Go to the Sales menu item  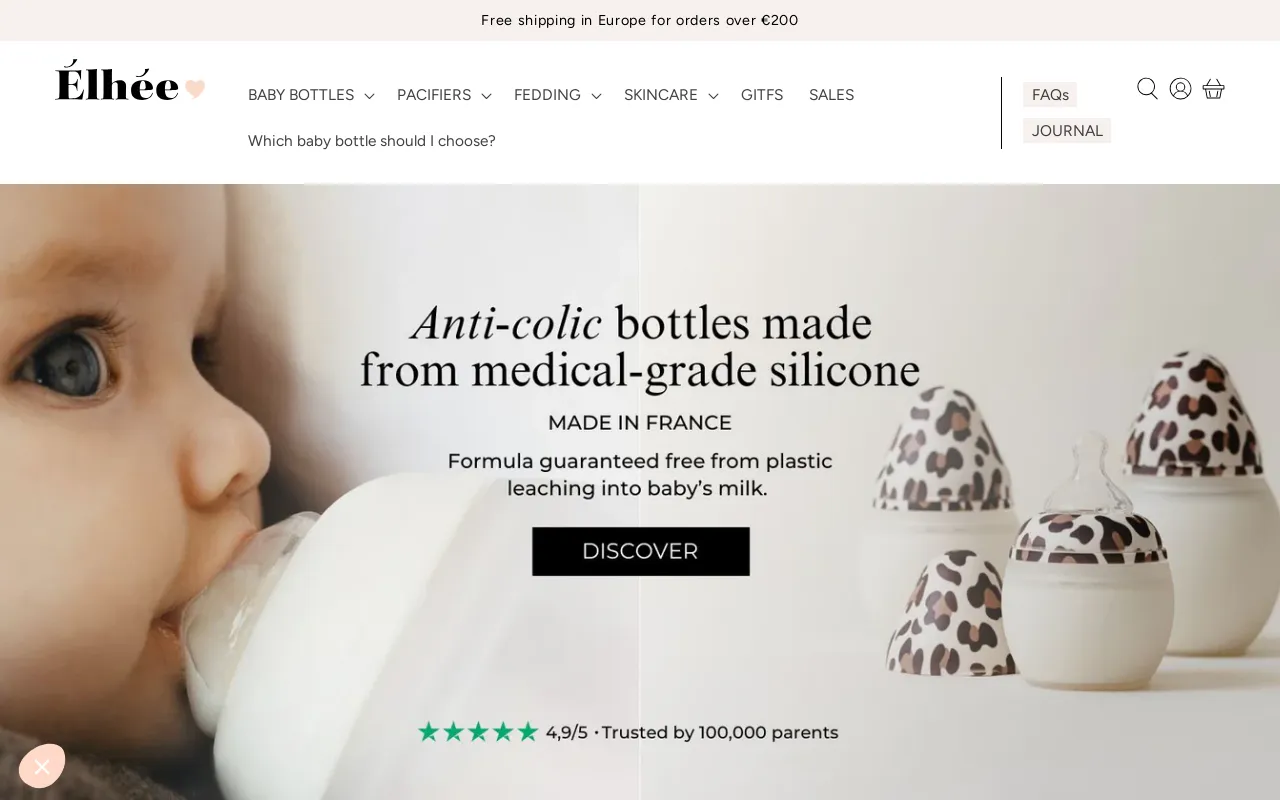831,95
